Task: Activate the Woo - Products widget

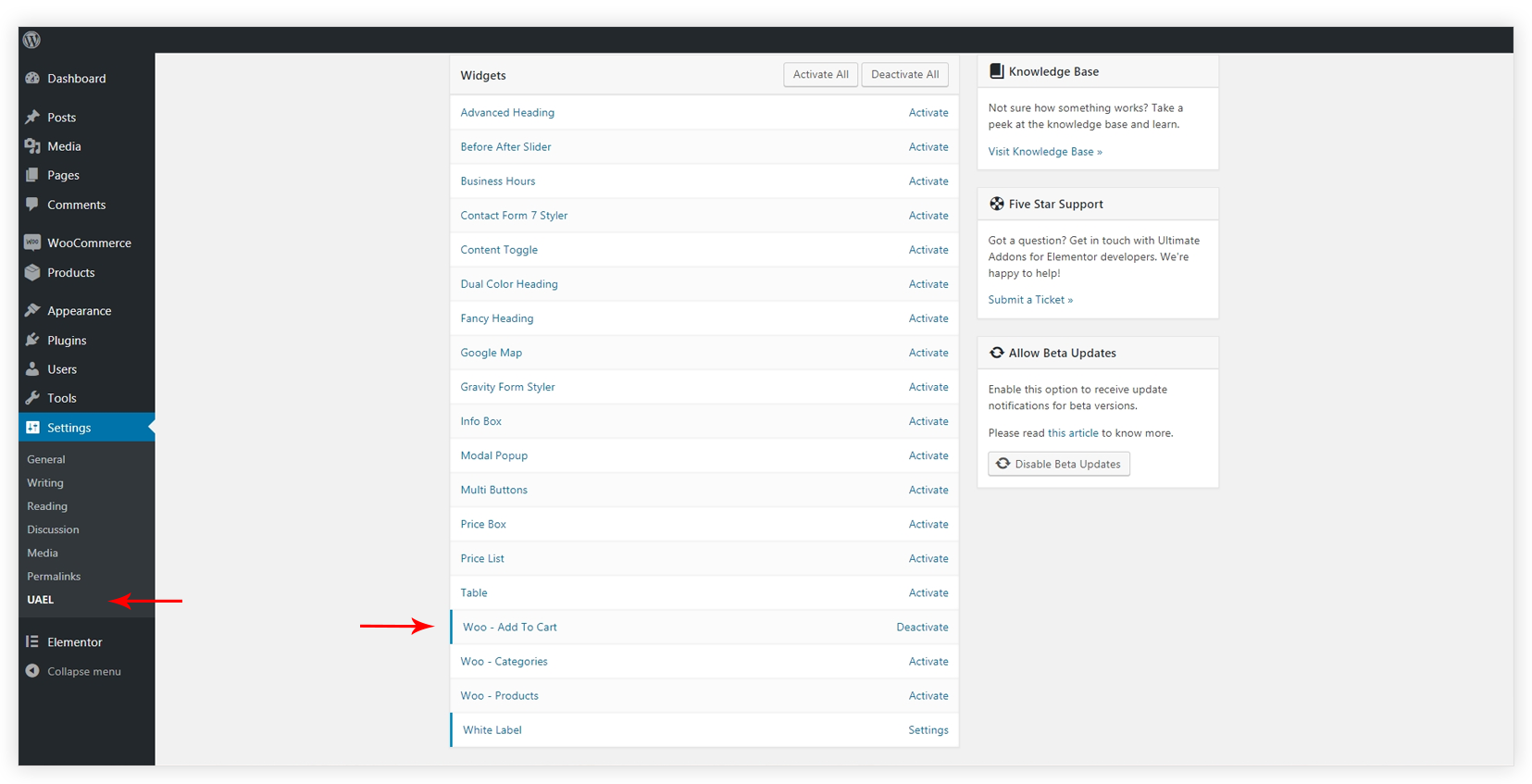Action: (928, 696)
